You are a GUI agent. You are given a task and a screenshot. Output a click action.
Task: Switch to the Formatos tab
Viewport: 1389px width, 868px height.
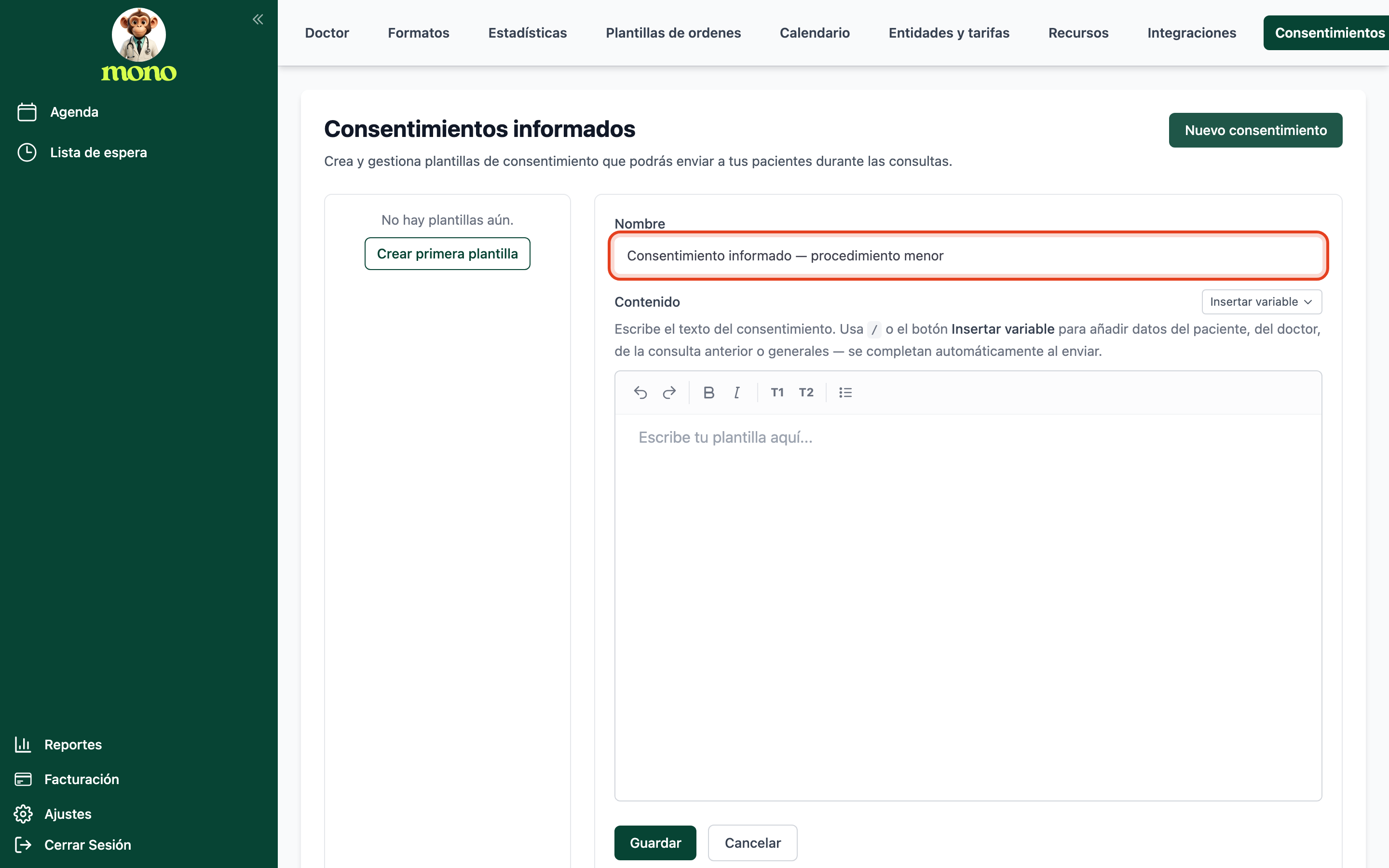click(419, 33)
